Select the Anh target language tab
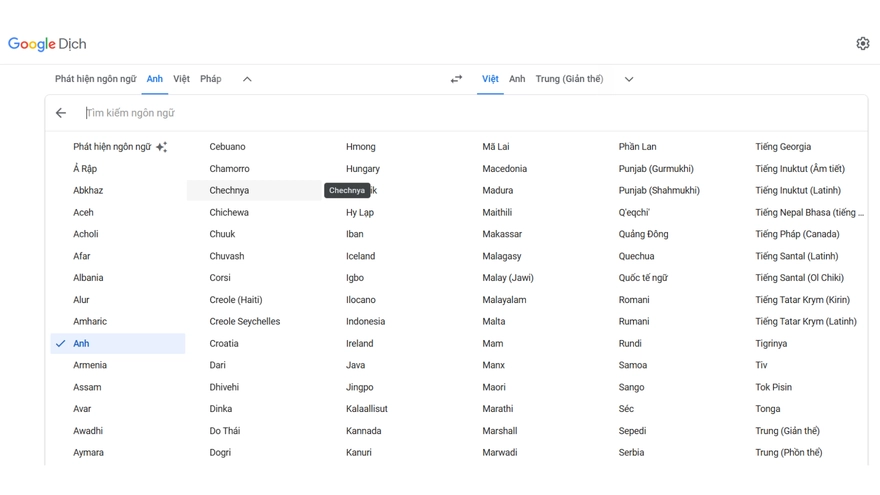This screenshot has height=495, width=880. tap(517, 79)
